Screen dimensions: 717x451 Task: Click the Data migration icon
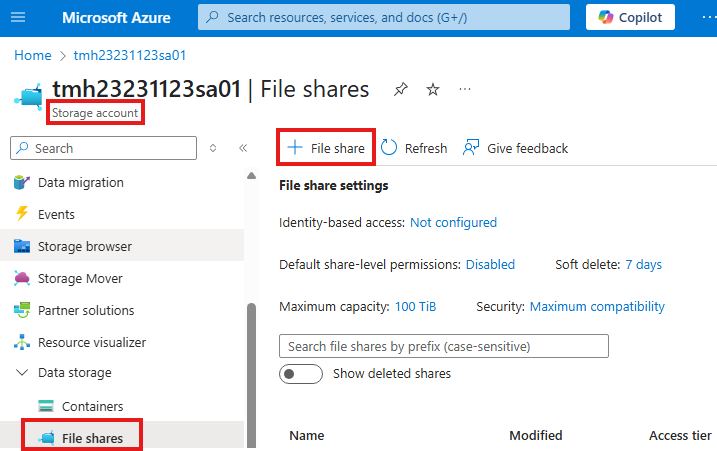pyautogui.click(x=21, y=183)
